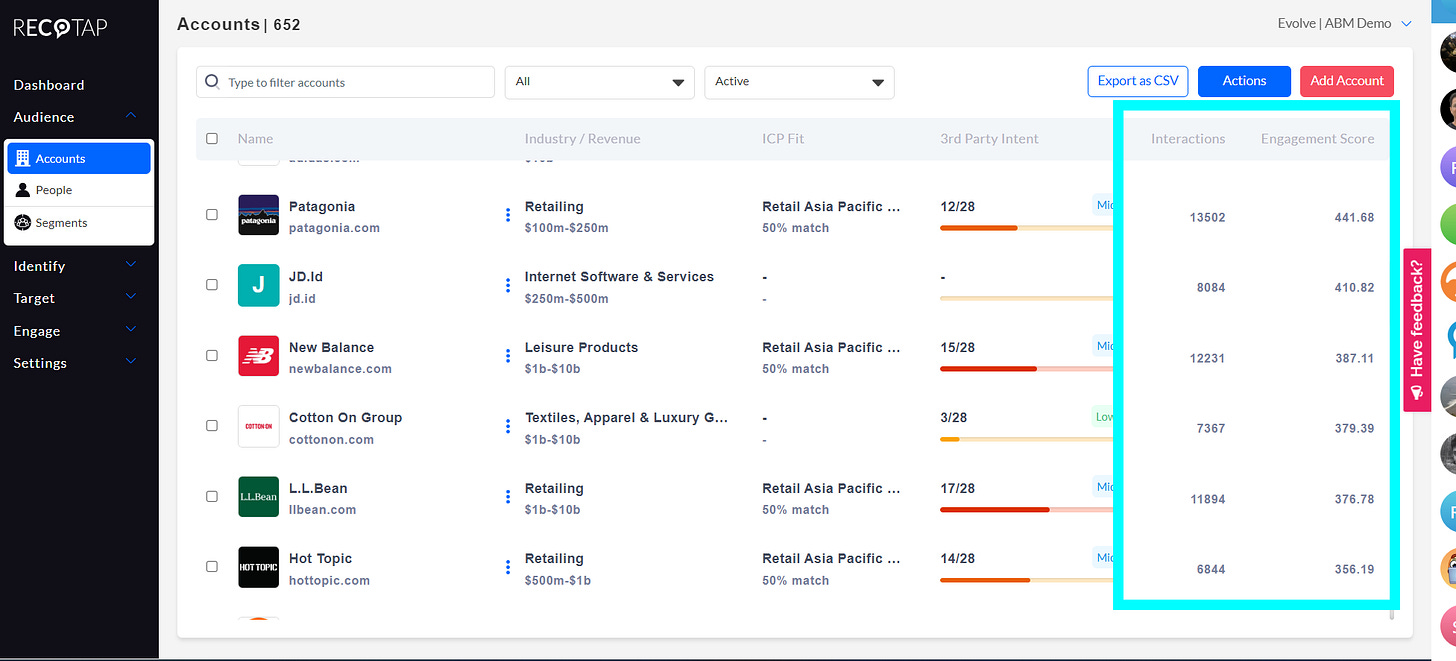The width and height of the screenshot is (1456, 661).
Task: Open the Accounts sidebar item
Action: [x=79, y=158]
